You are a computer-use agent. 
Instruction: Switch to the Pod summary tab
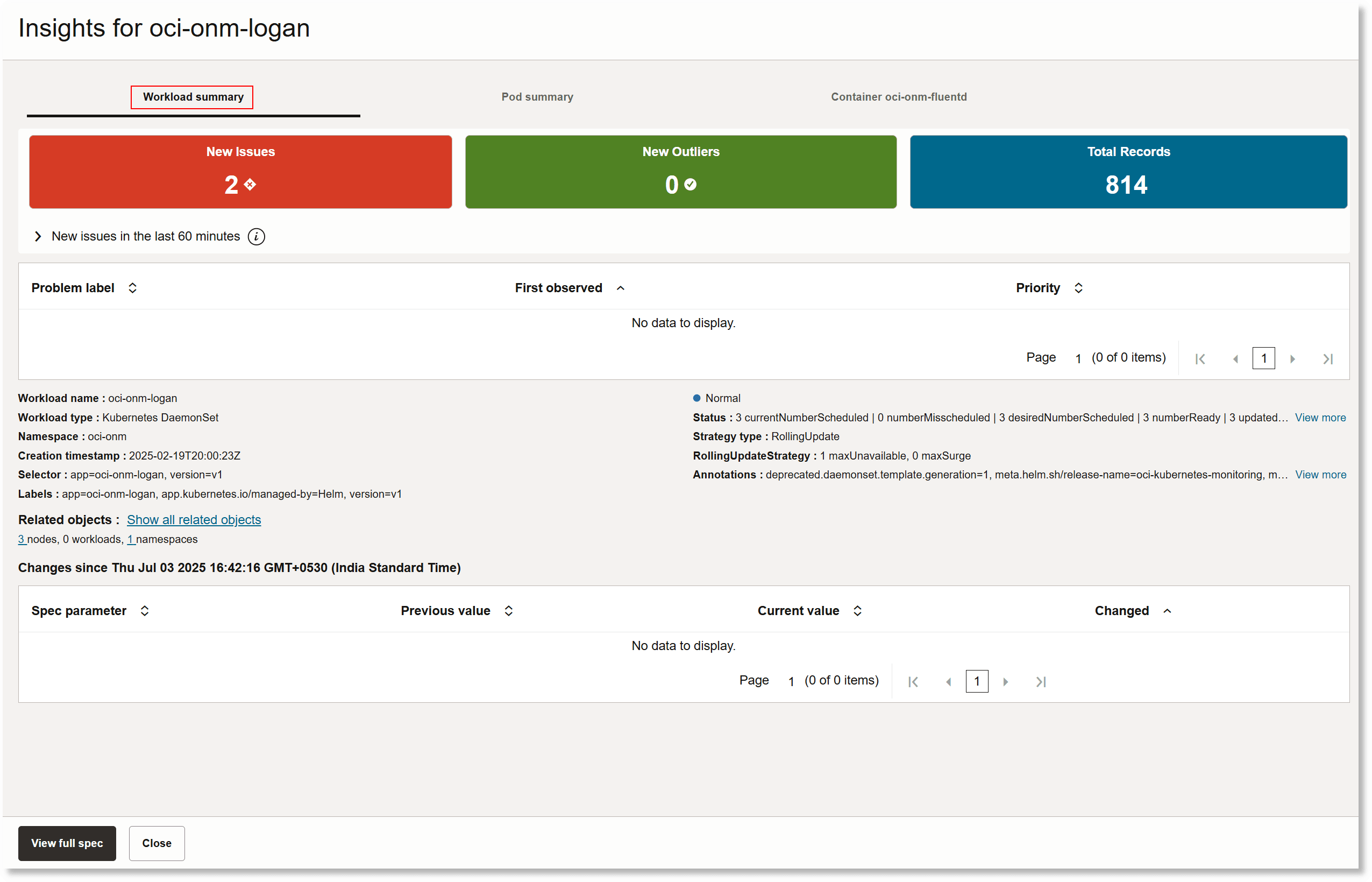click(x=537, y=97)
